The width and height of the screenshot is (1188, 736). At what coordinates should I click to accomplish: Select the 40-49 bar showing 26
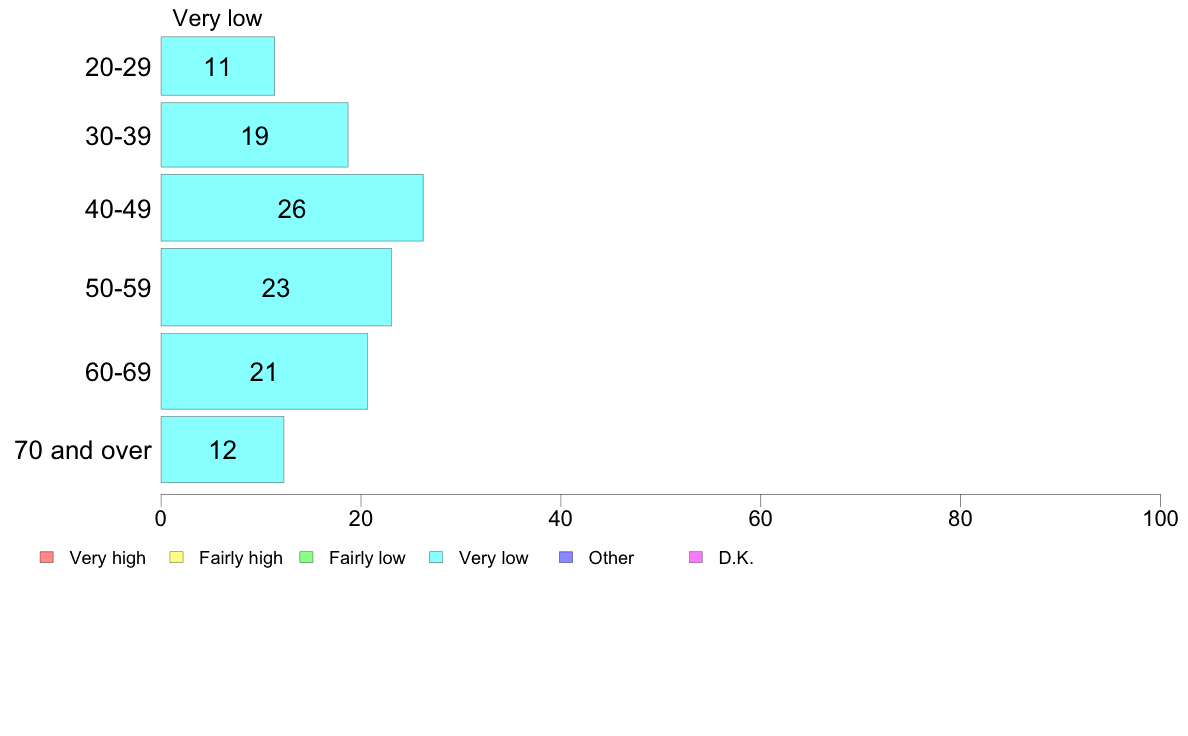(292, 208)
